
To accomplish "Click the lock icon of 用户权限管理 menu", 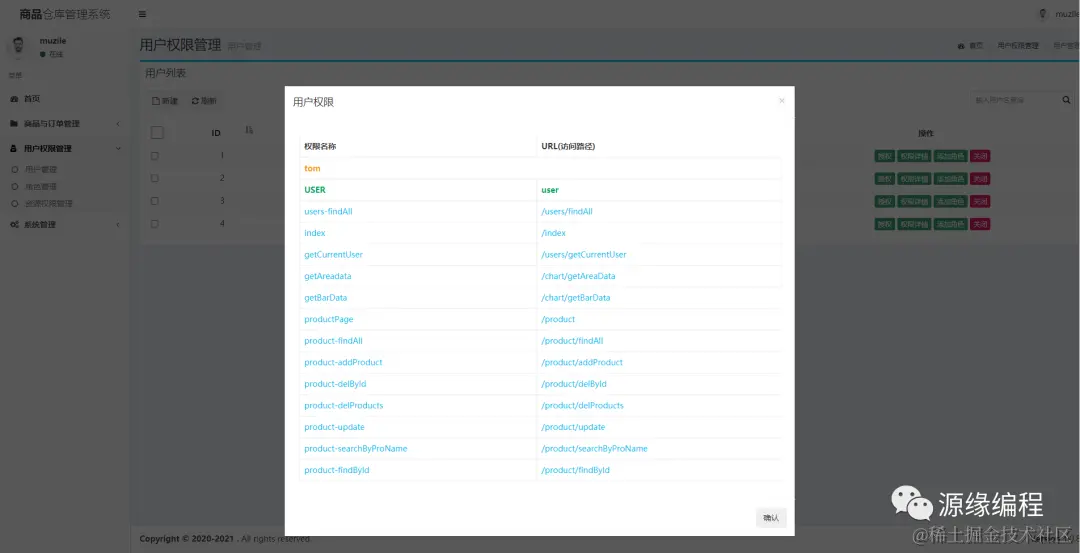I will pos(14,149).
